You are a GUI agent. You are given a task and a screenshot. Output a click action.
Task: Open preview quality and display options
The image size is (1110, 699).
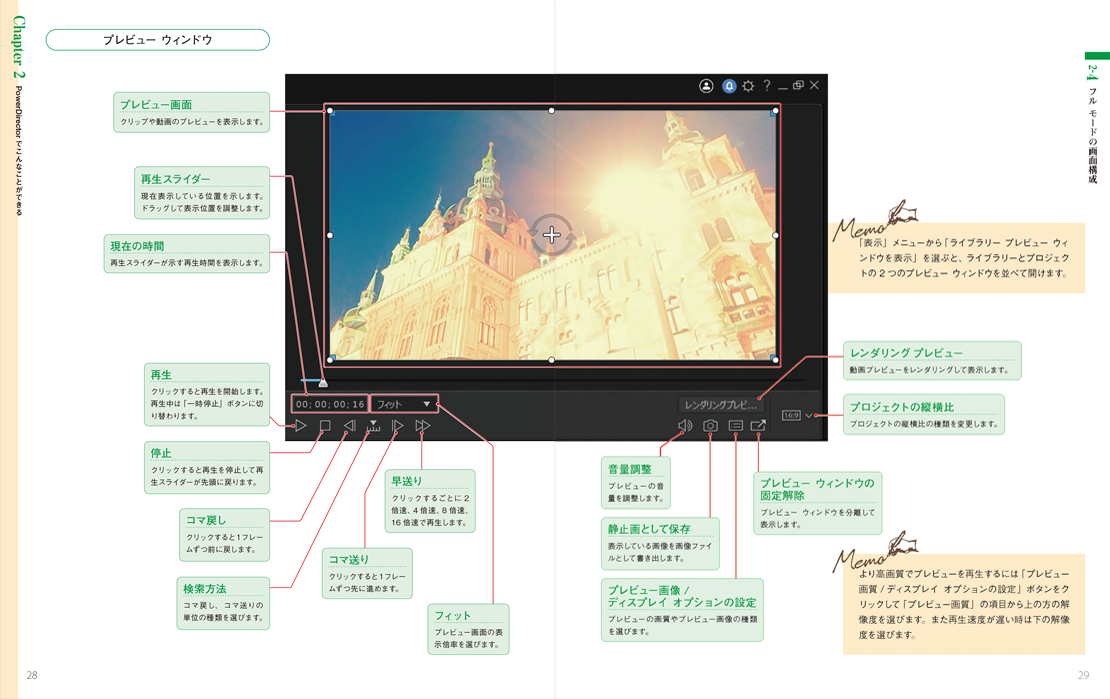pyautogui.click(x=735, y=426)
